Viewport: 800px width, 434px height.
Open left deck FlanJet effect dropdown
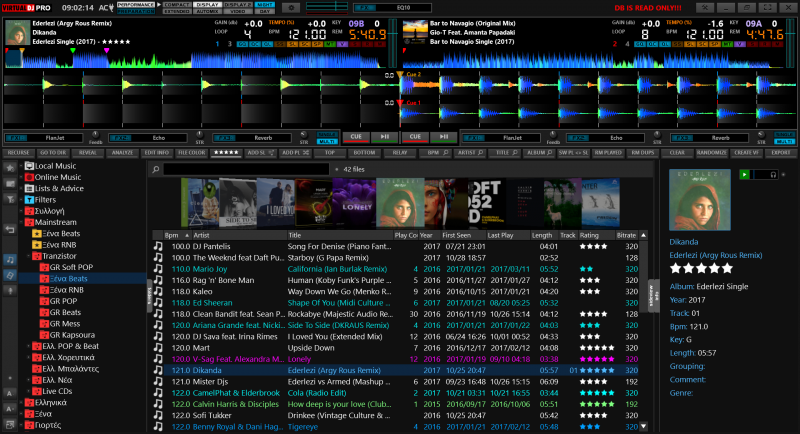(55, 138)
